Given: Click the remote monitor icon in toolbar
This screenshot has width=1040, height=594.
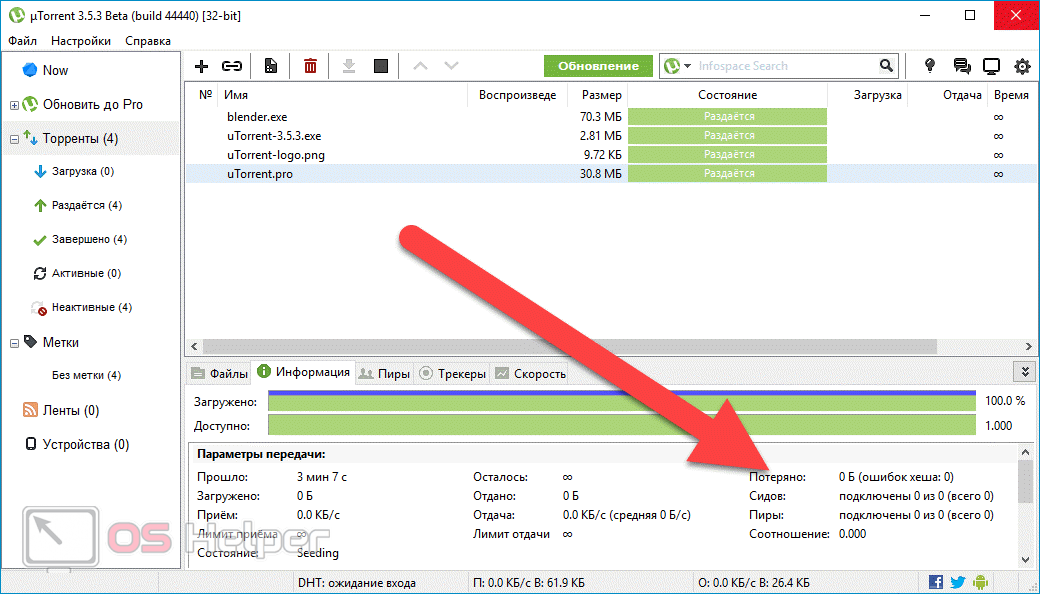Looking at the screenshot, I should click(992, 66).
